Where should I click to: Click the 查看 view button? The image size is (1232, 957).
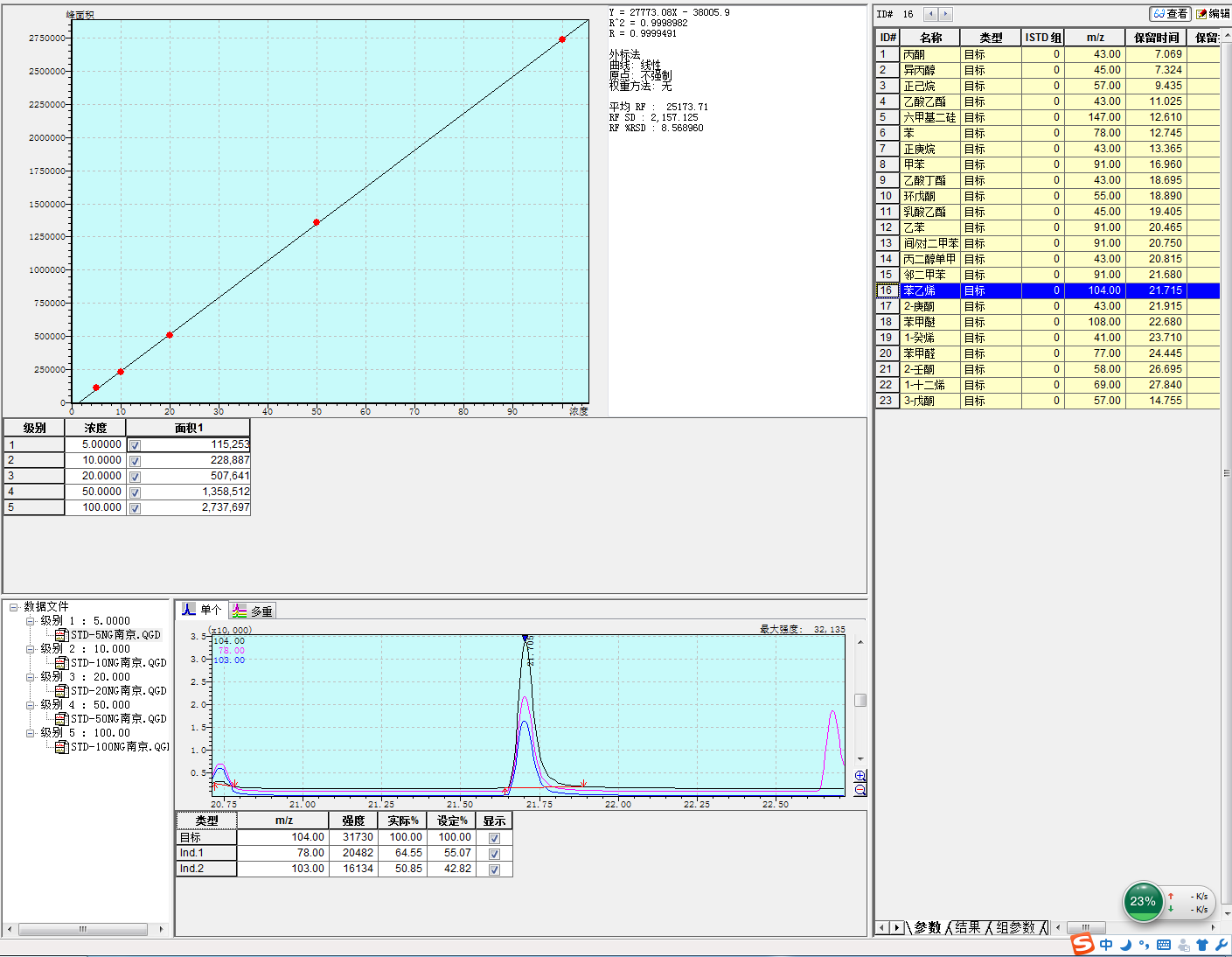point(1170,14)
